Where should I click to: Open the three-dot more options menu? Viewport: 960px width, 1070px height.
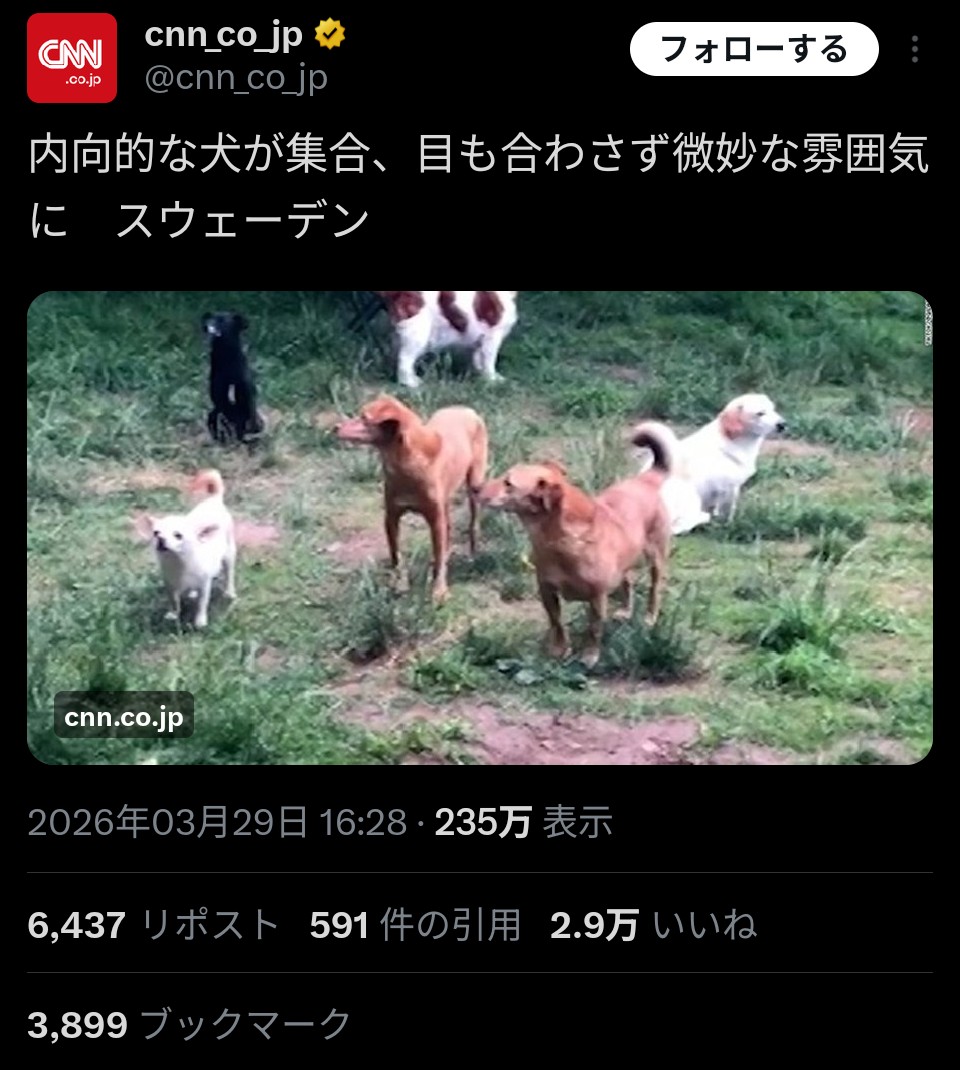pyautogui.click(x=915, y=49)
